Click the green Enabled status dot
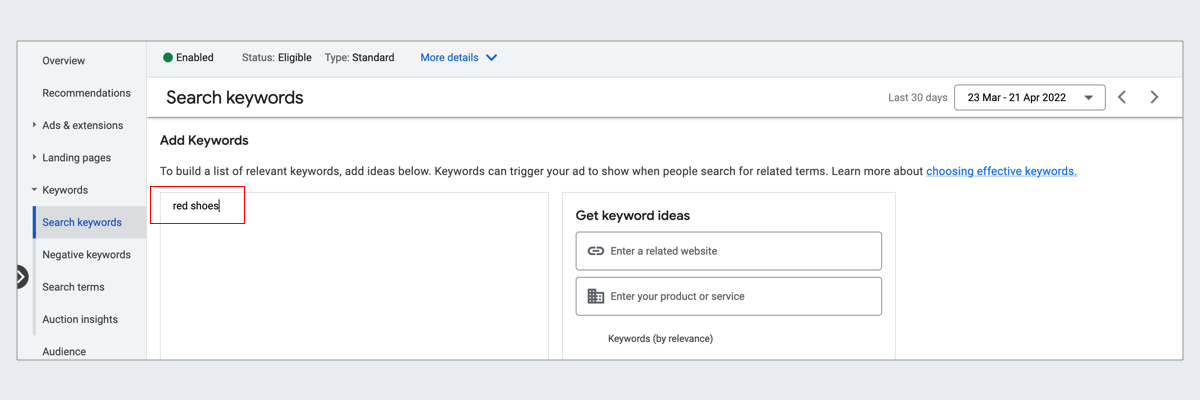The height and width of the screenshot is (402, 1200). [168, 58]
